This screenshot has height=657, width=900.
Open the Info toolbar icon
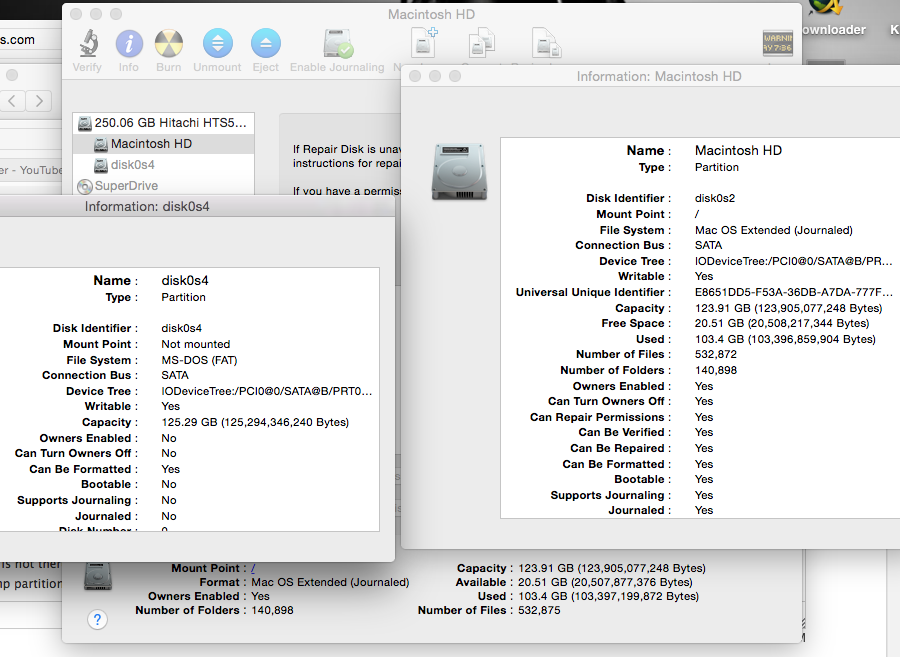[x=129, y=45]
